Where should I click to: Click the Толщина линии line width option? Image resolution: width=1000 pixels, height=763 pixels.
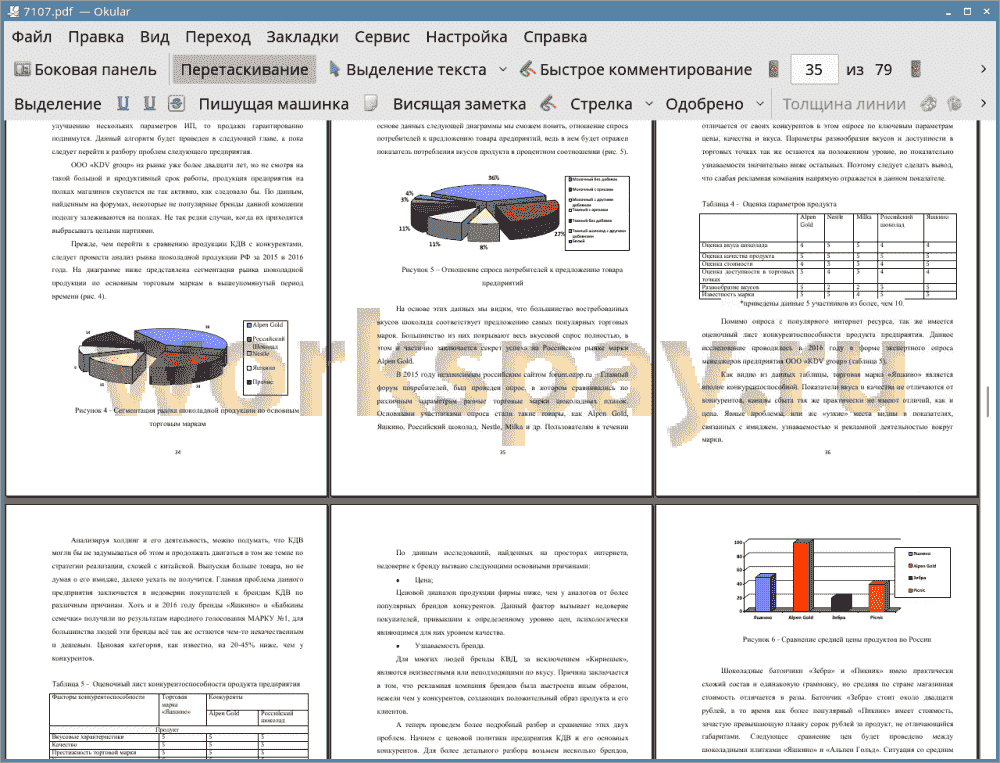click(844, 104)
